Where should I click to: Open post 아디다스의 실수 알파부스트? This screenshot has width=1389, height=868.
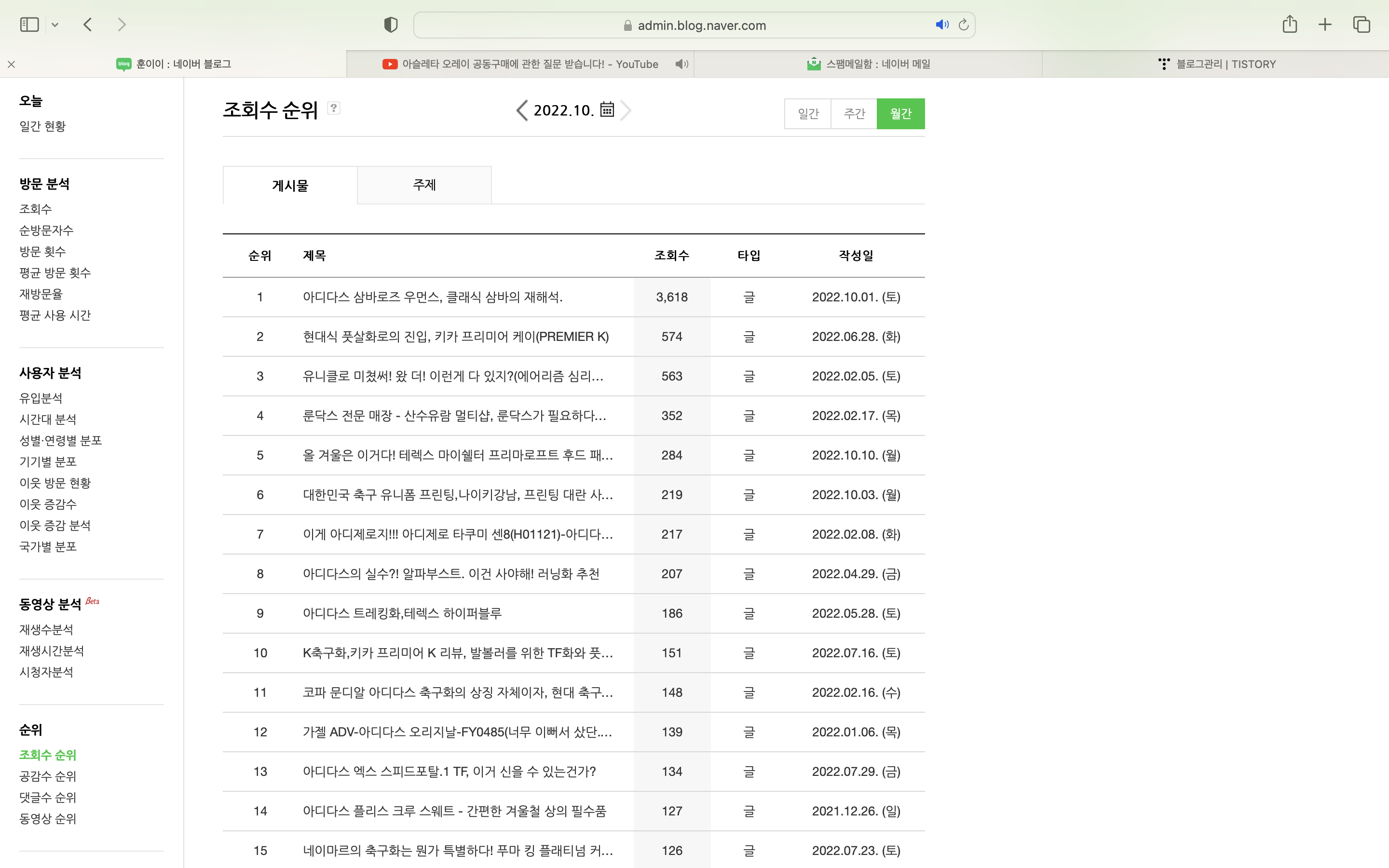(451, 574)
